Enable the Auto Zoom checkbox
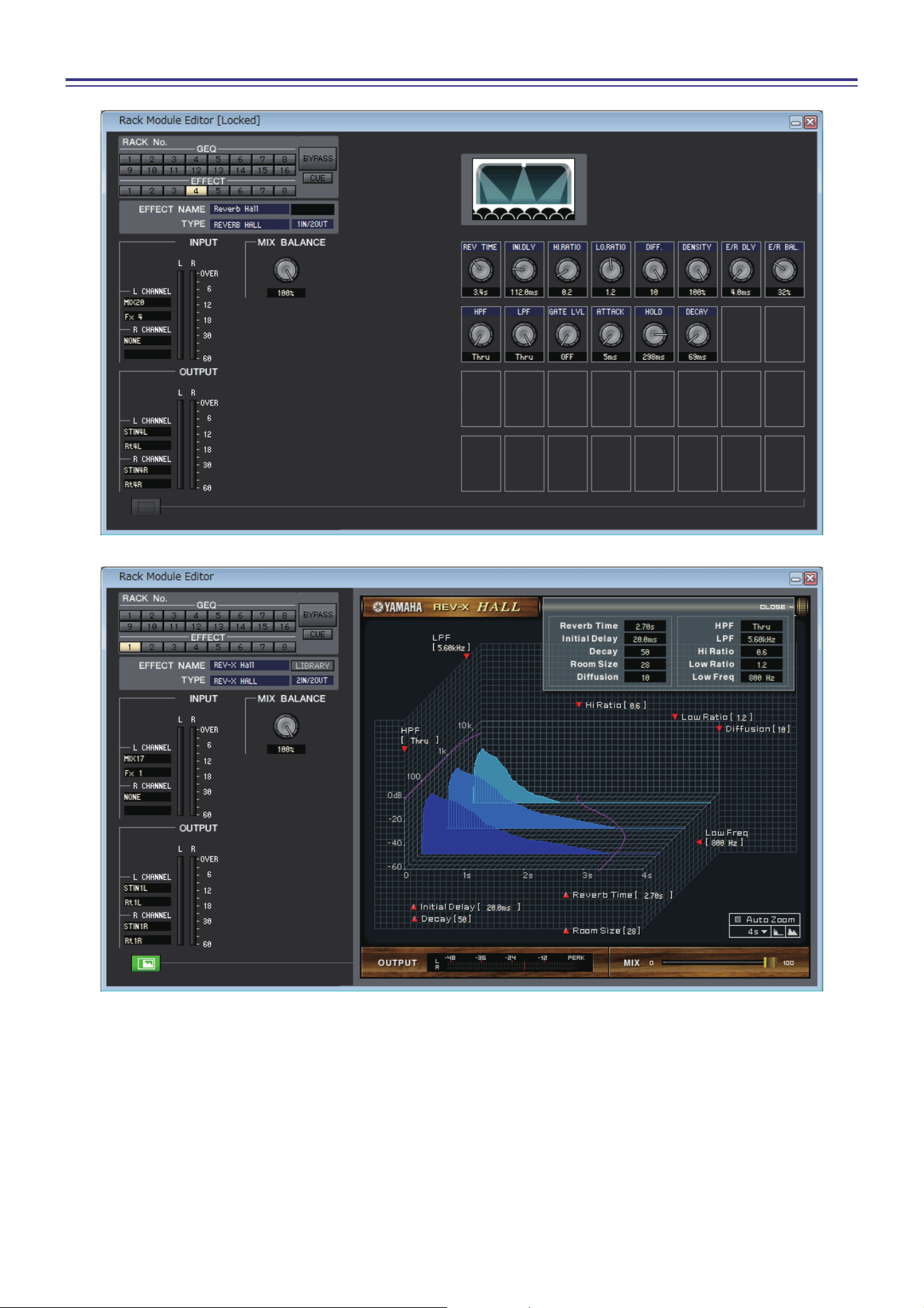Viewport: 924px width, 1308px height. point(738,920)
